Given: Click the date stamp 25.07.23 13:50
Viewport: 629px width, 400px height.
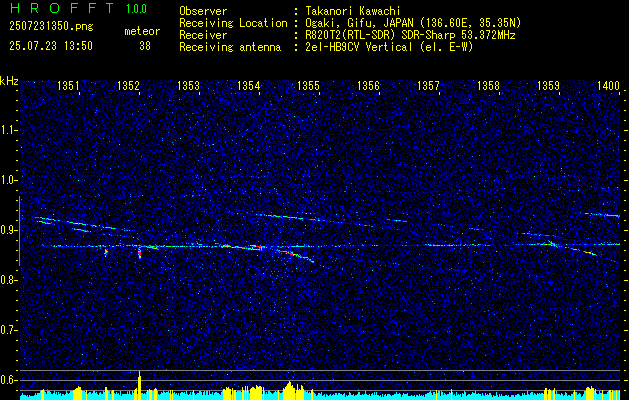Looking at the screenshot, I should (x=51, y=46).
